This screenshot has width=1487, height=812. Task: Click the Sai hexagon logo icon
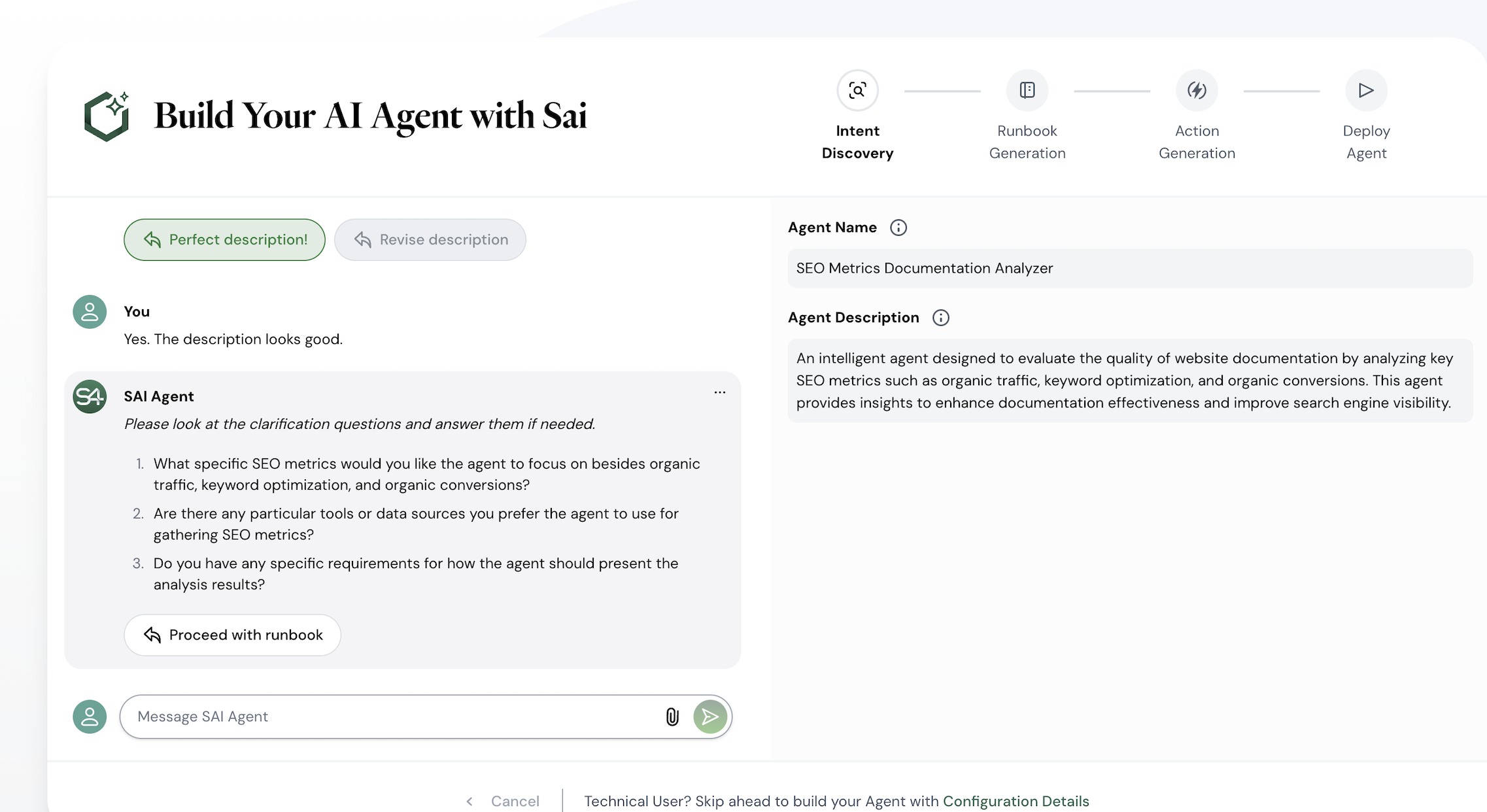coord(107,116)
